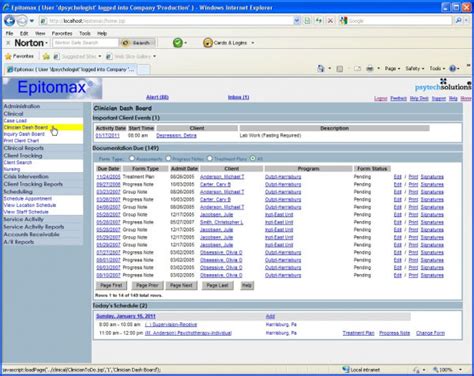Click the Norton Safe Search field
Viewport: 474px width, 376px height.
tap(85, 43)
